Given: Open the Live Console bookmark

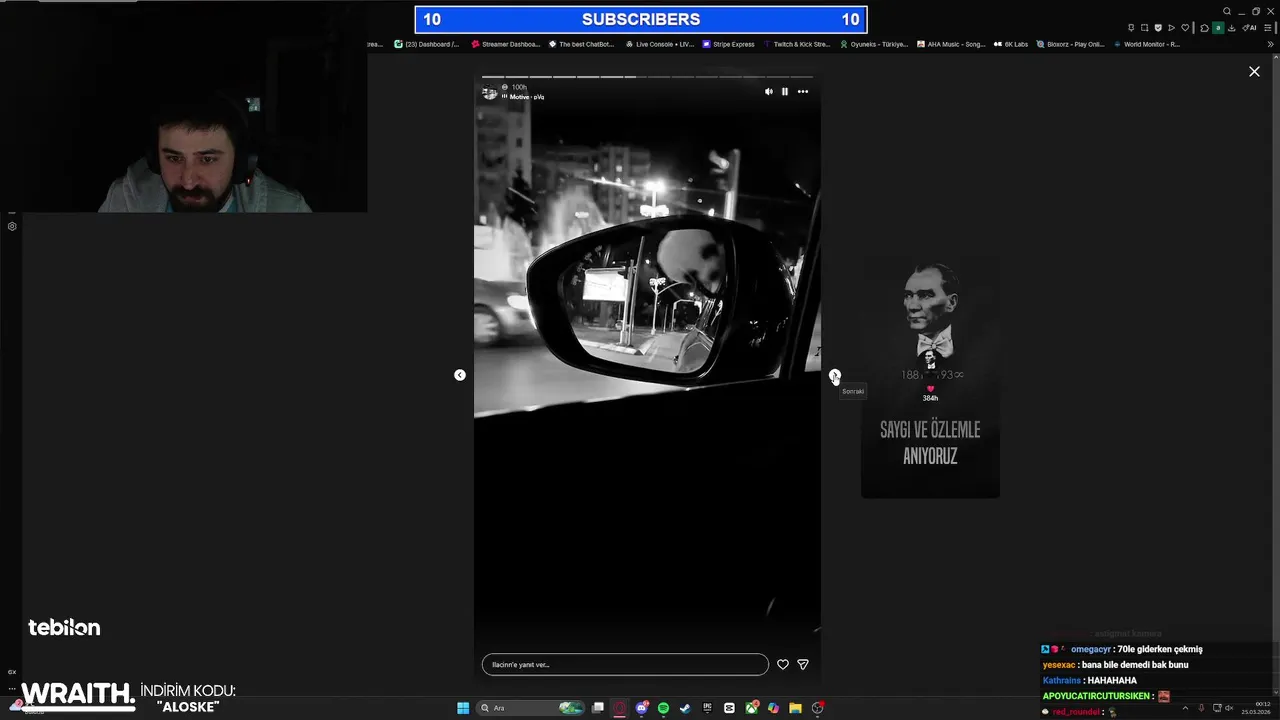Looking at the screenshot, I should 659,44.
